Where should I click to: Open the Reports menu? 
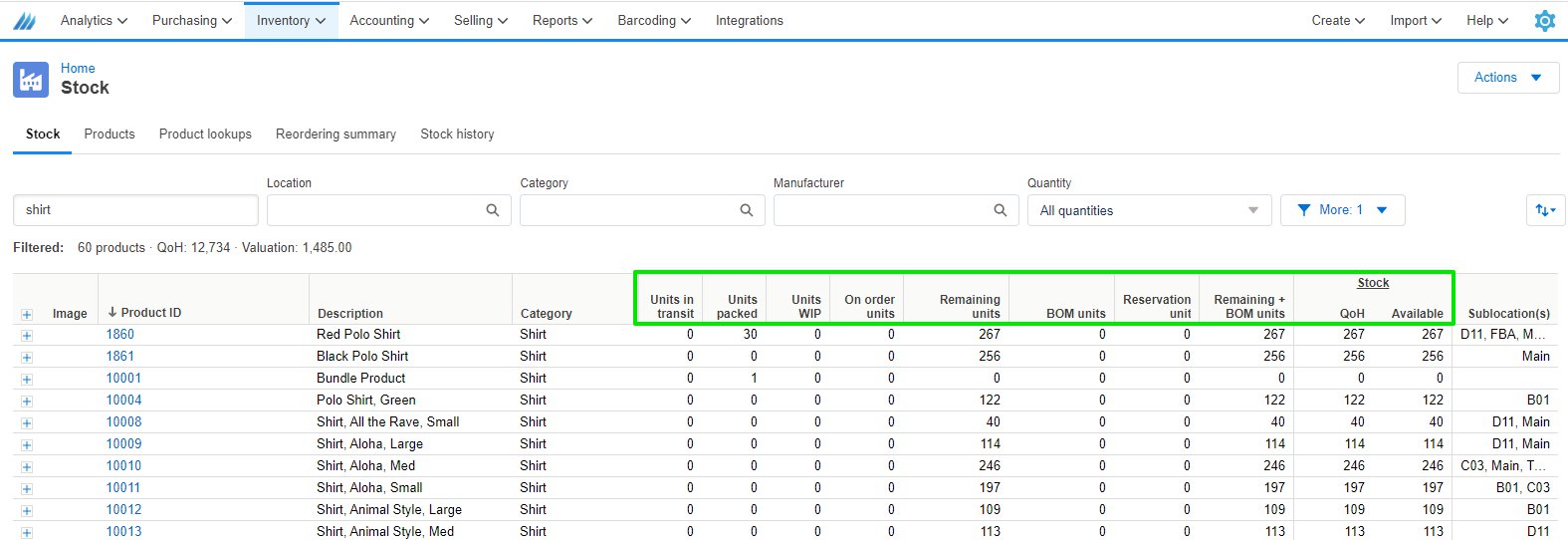pyautogui.click(x=562, y=20)
